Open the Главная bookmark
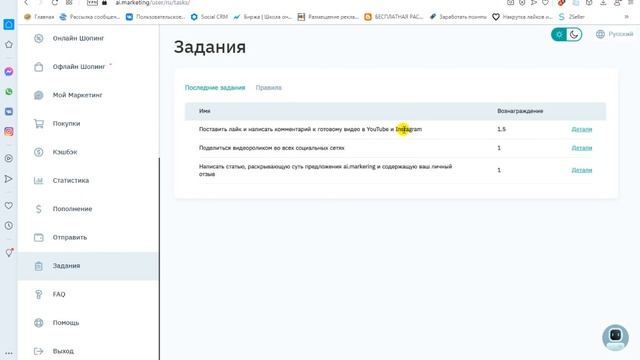The image size is (640, 360). coord(39,17)
